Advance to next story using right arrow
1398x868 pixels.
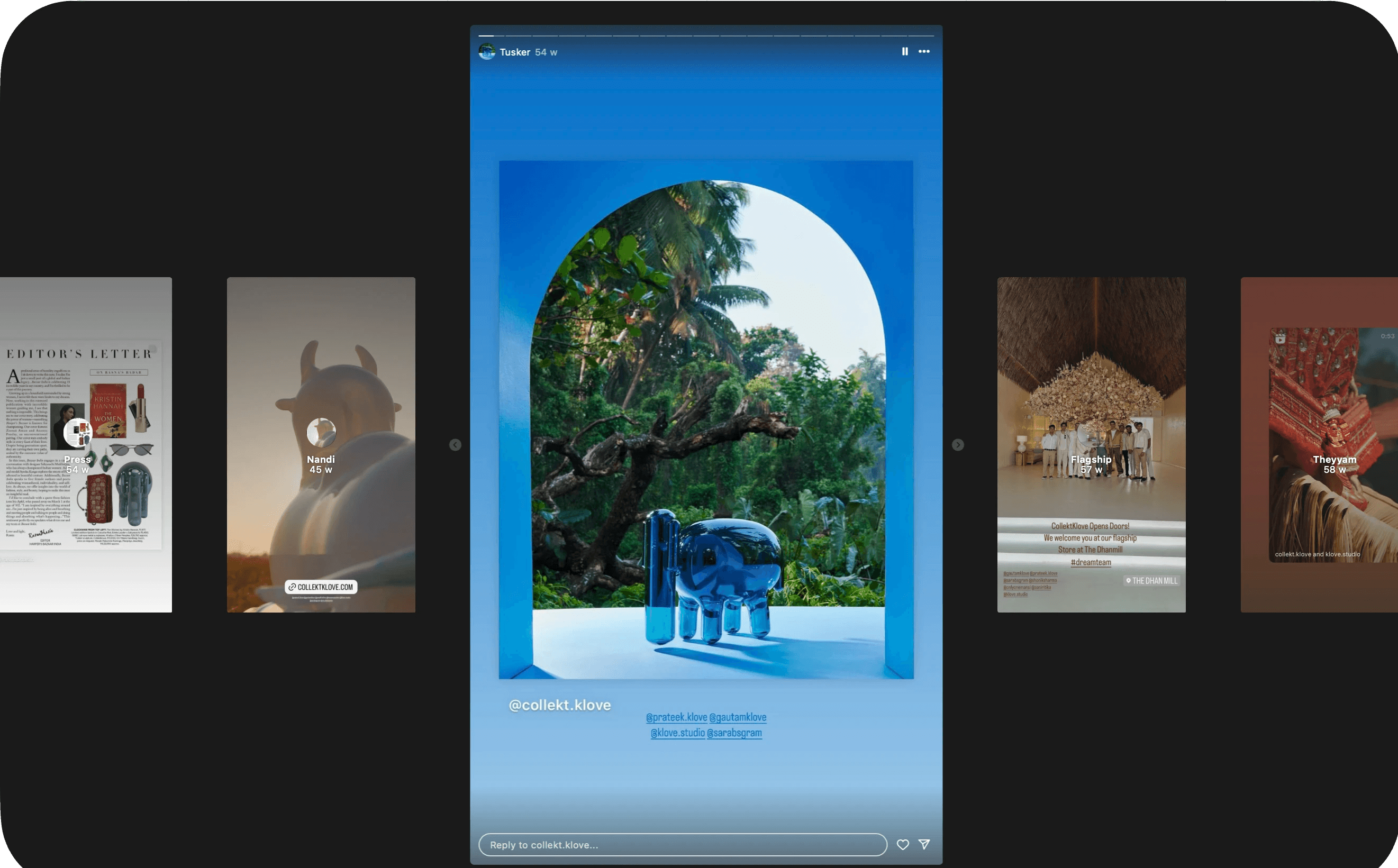click(x=958, y=445)
